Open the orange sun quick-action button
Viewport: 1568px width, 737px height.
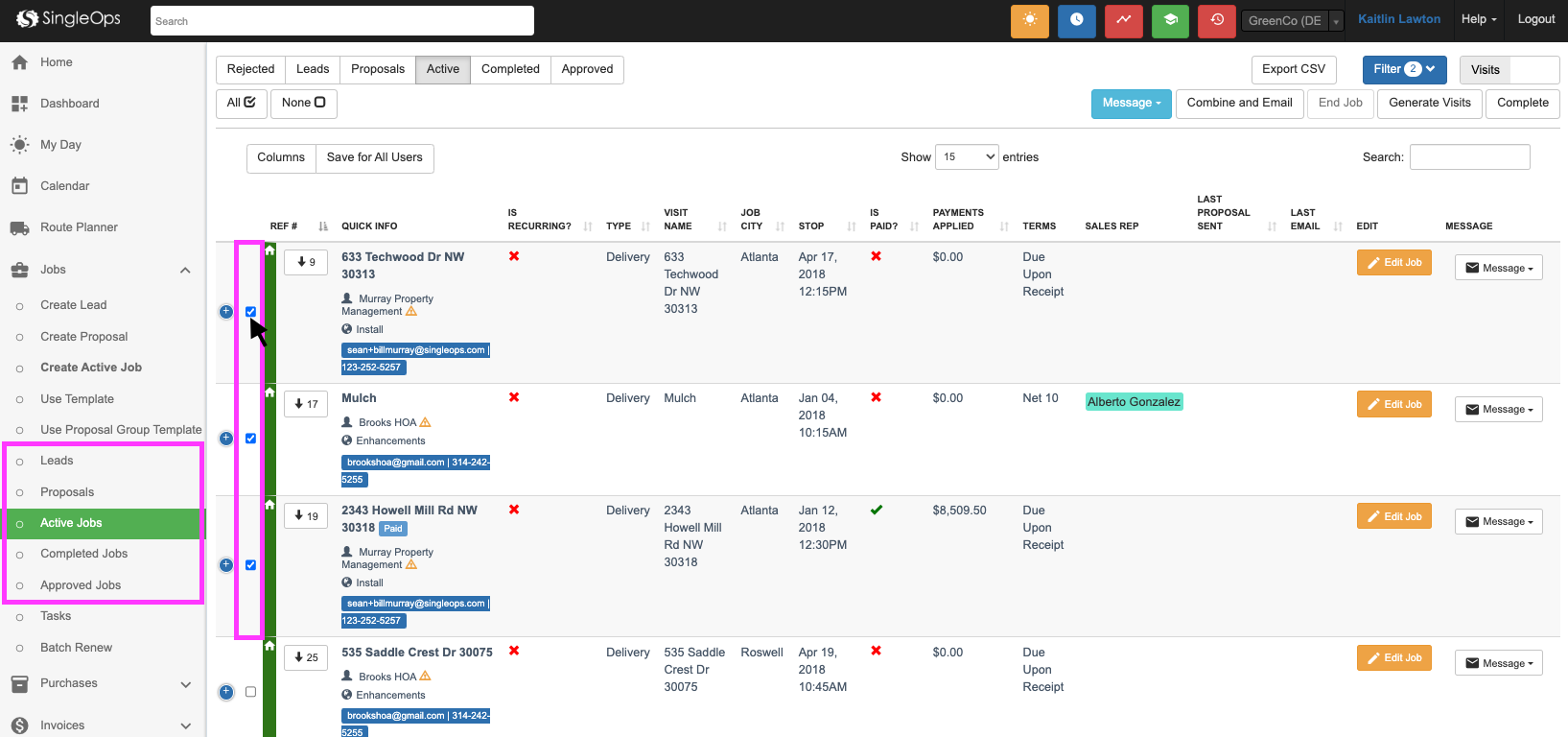tap(1030, 20)
